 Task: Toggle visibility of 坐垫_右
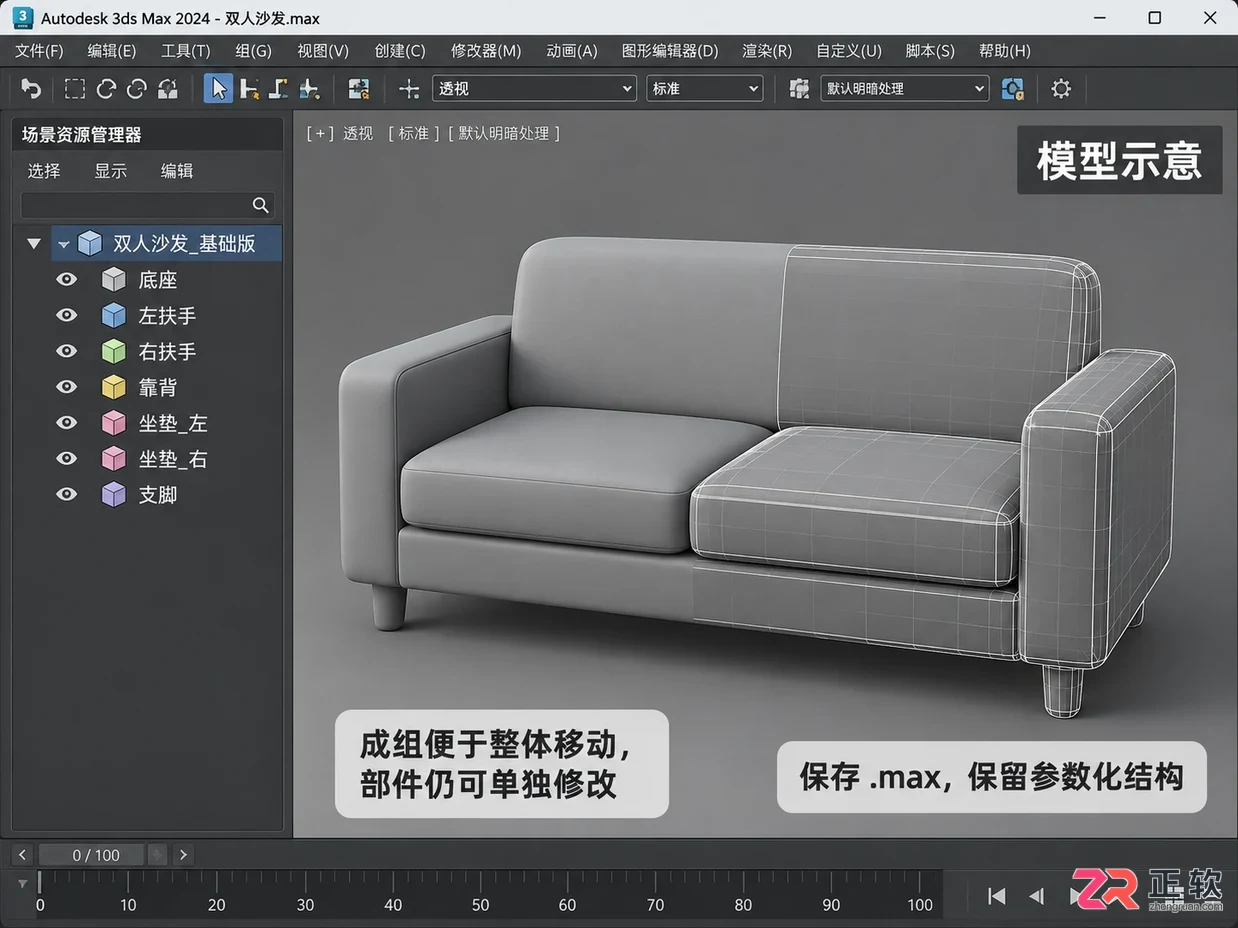coord(67,458)
